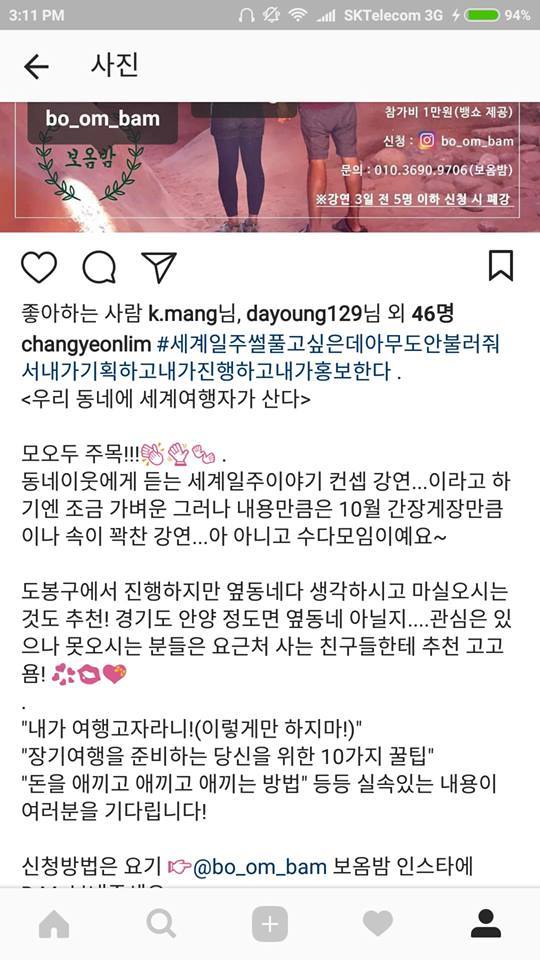This screenshot has width=540, height=960.
Task: Go to the Home tab
Action: [54, 923]
